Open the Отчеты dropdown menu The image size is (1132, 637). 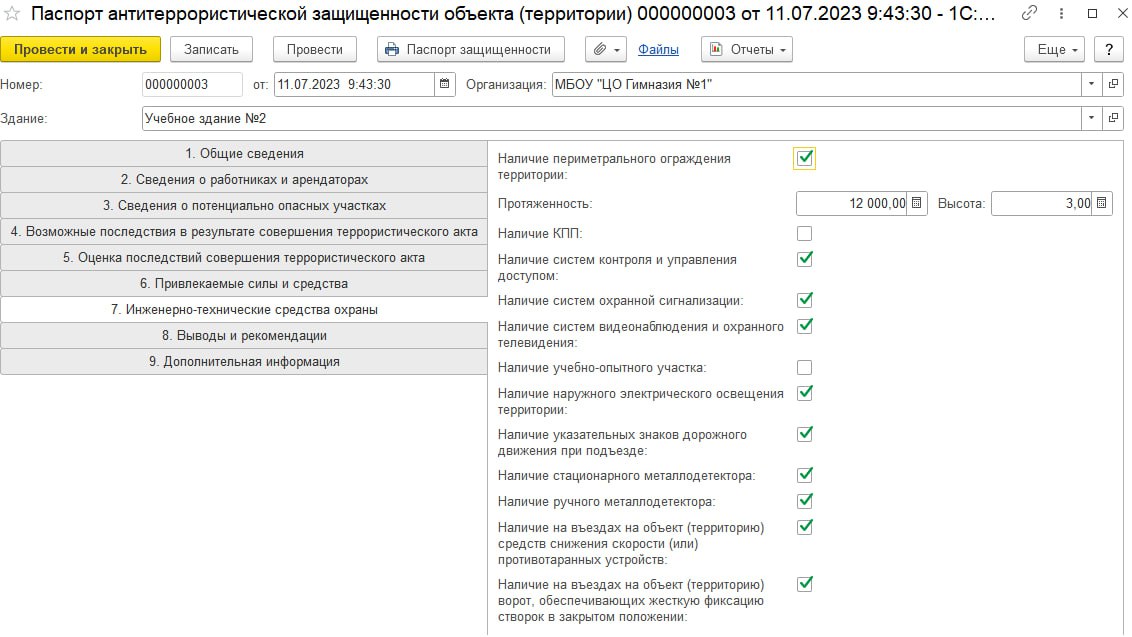coord(746,49)
